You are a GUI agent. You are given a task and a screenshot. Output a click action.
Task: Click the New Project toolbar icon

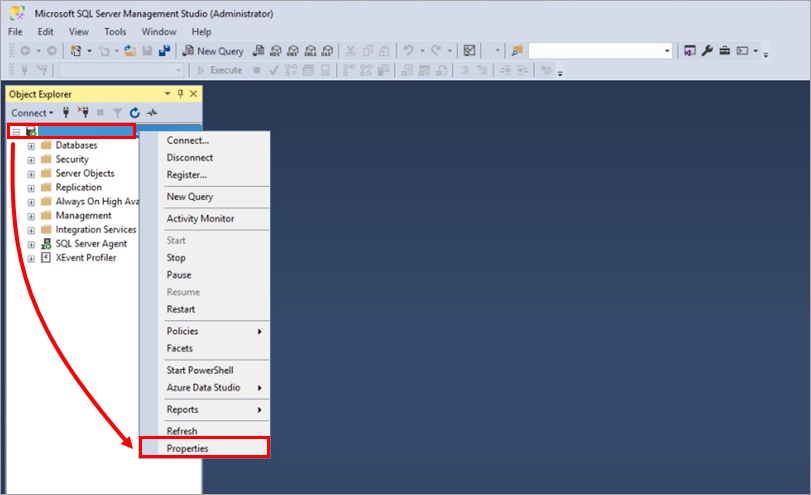[x=76, y=51]
